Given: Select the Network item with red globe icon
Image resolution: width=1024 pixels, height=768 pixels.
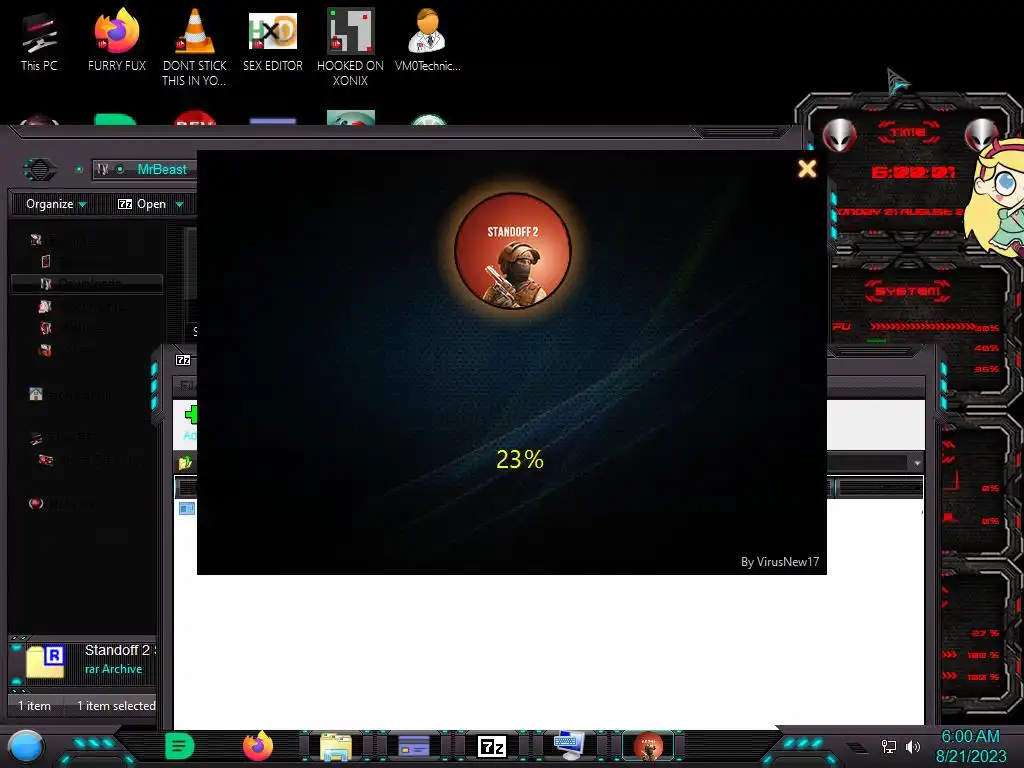Looking at the screenshot, I should click(62, 504).
